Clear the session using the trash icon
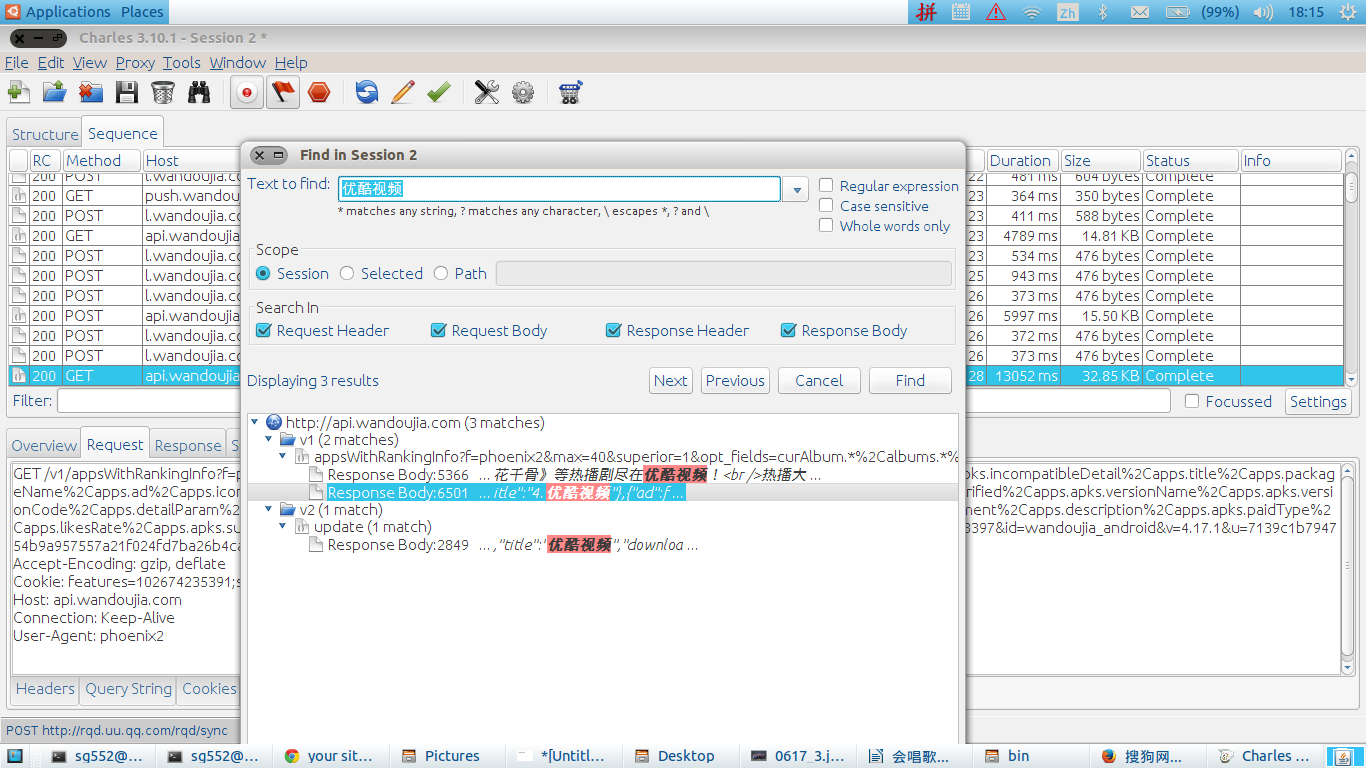 (x=162, y=92)
